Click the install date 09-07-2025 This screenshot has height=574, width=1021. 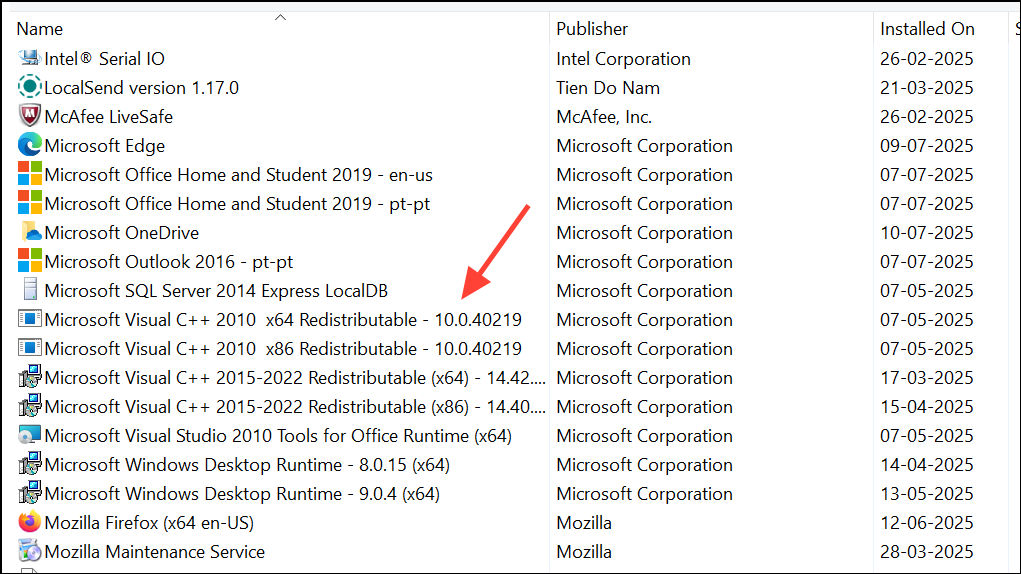click(927, 146)
